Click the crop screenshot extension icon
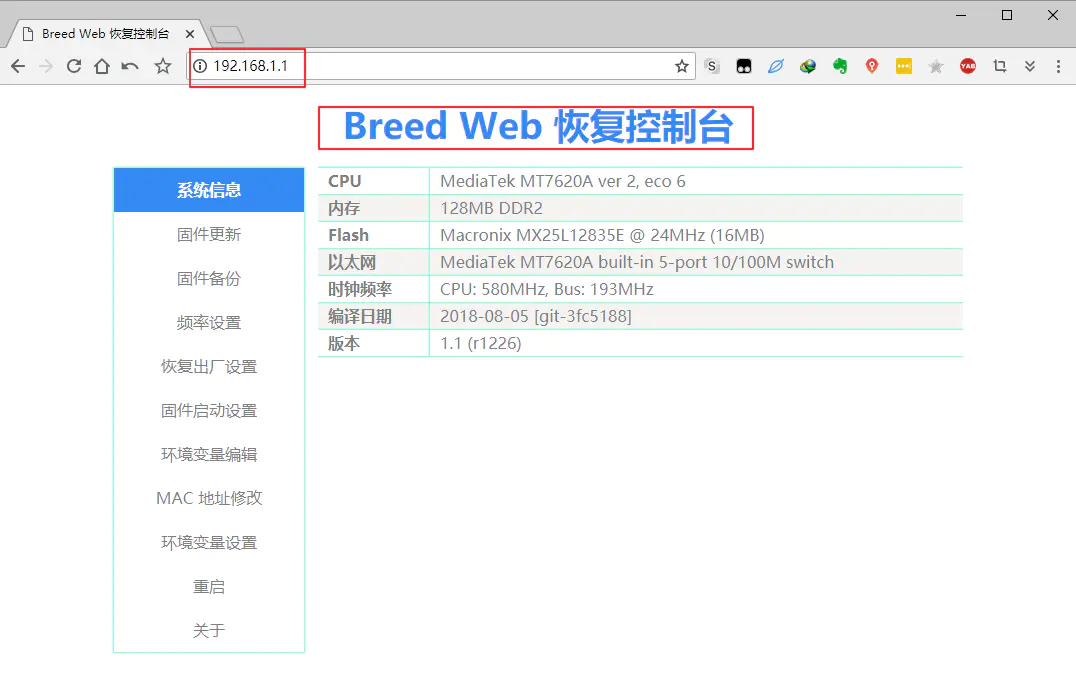This screenshot has height=675, width=1076. (x=1000, y=66)
